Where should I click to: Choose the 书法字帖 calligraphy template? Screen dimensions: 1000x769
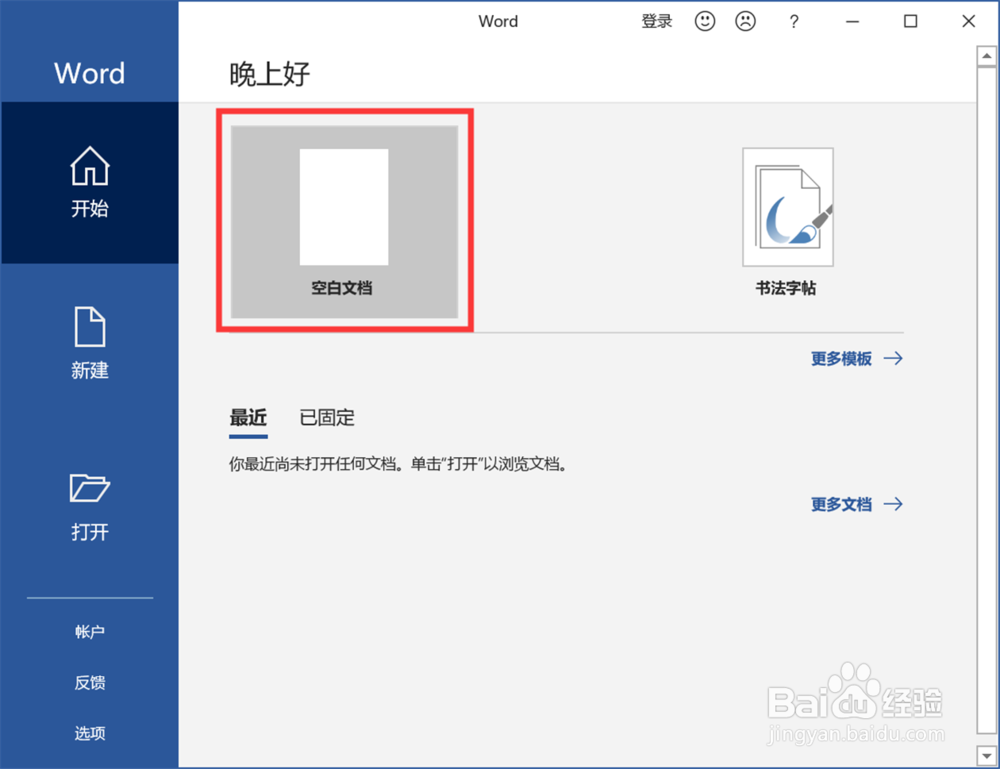click(x=787, y=221)
